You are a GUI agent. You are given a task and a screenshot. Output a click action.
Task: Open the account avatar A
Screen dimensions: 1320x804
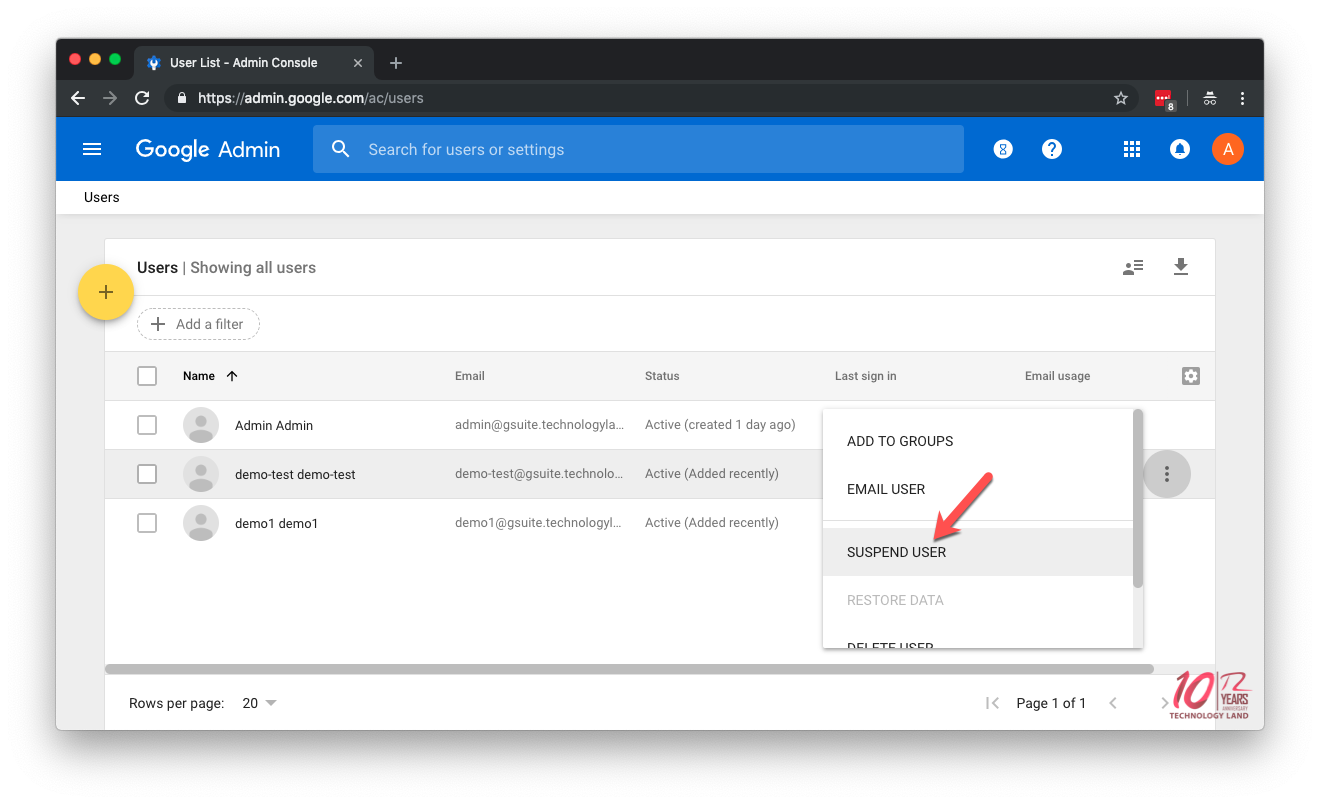[x=1228, y=149]
